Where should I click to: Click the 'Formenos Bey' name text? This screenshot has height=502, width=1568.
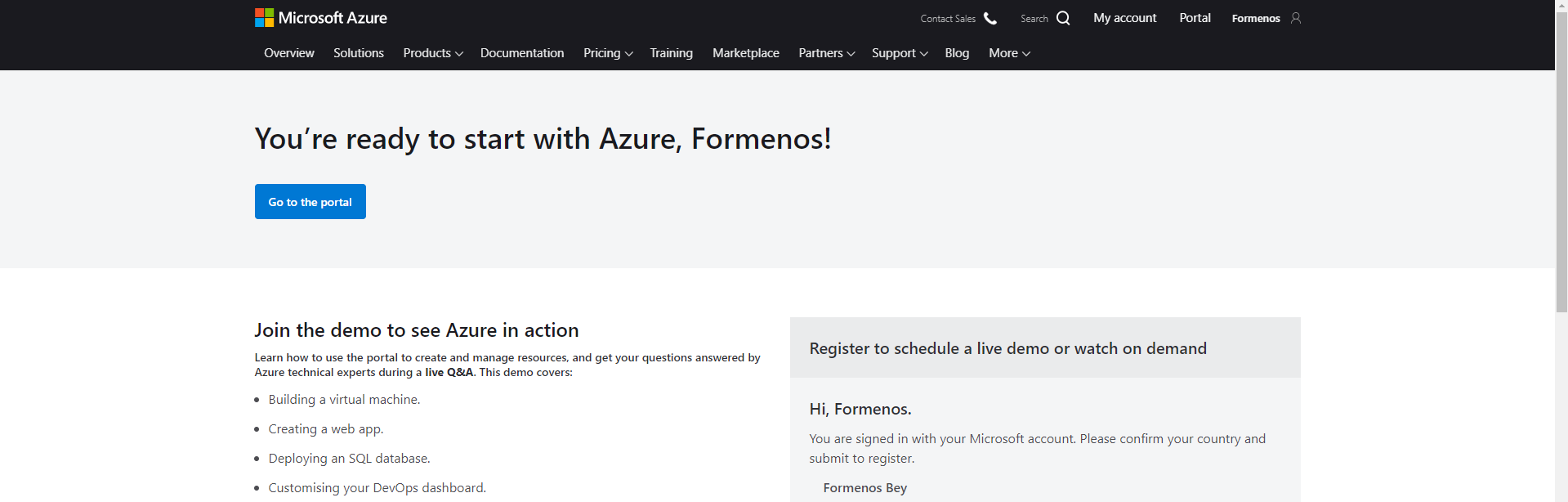865,488
